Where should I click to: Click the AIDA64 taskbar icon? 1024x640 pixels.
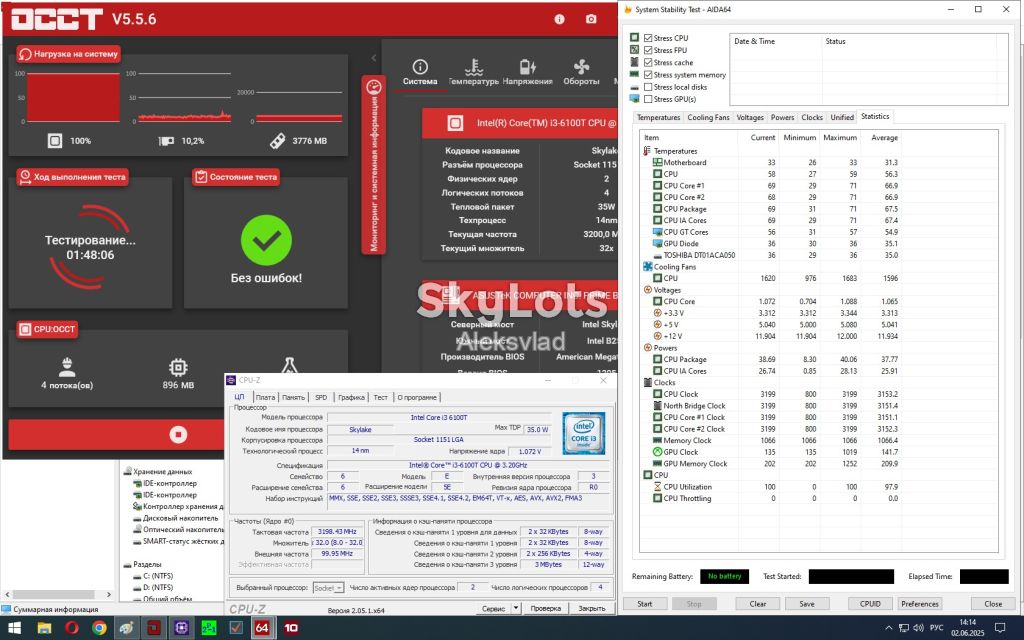click(x=262, y=628)
